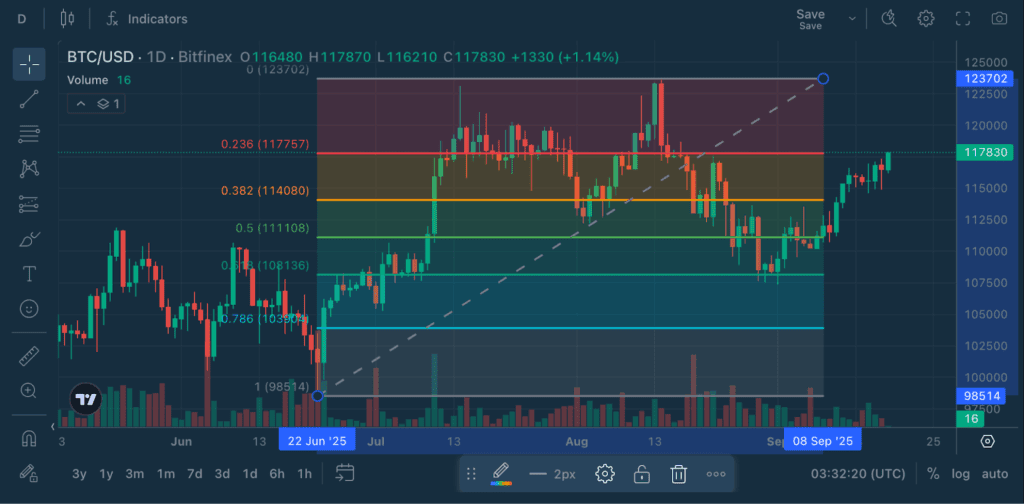This screenshot has height=504, width=1024.
Task: Switch to the 3m time range
Action: [134, 474]
